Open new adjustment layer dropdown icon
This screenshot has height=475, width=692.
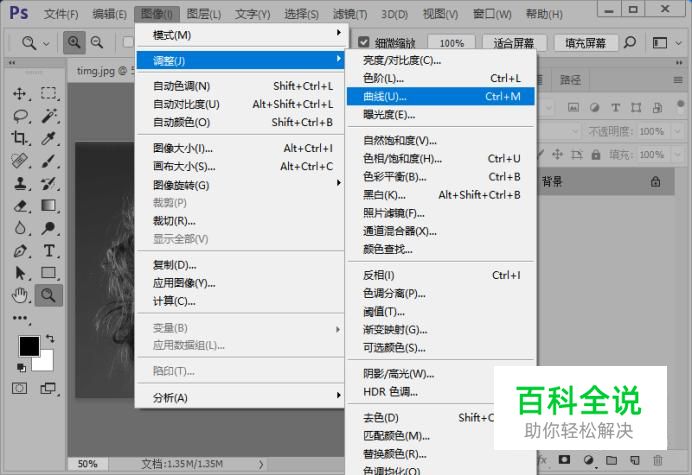pos(588,460)
